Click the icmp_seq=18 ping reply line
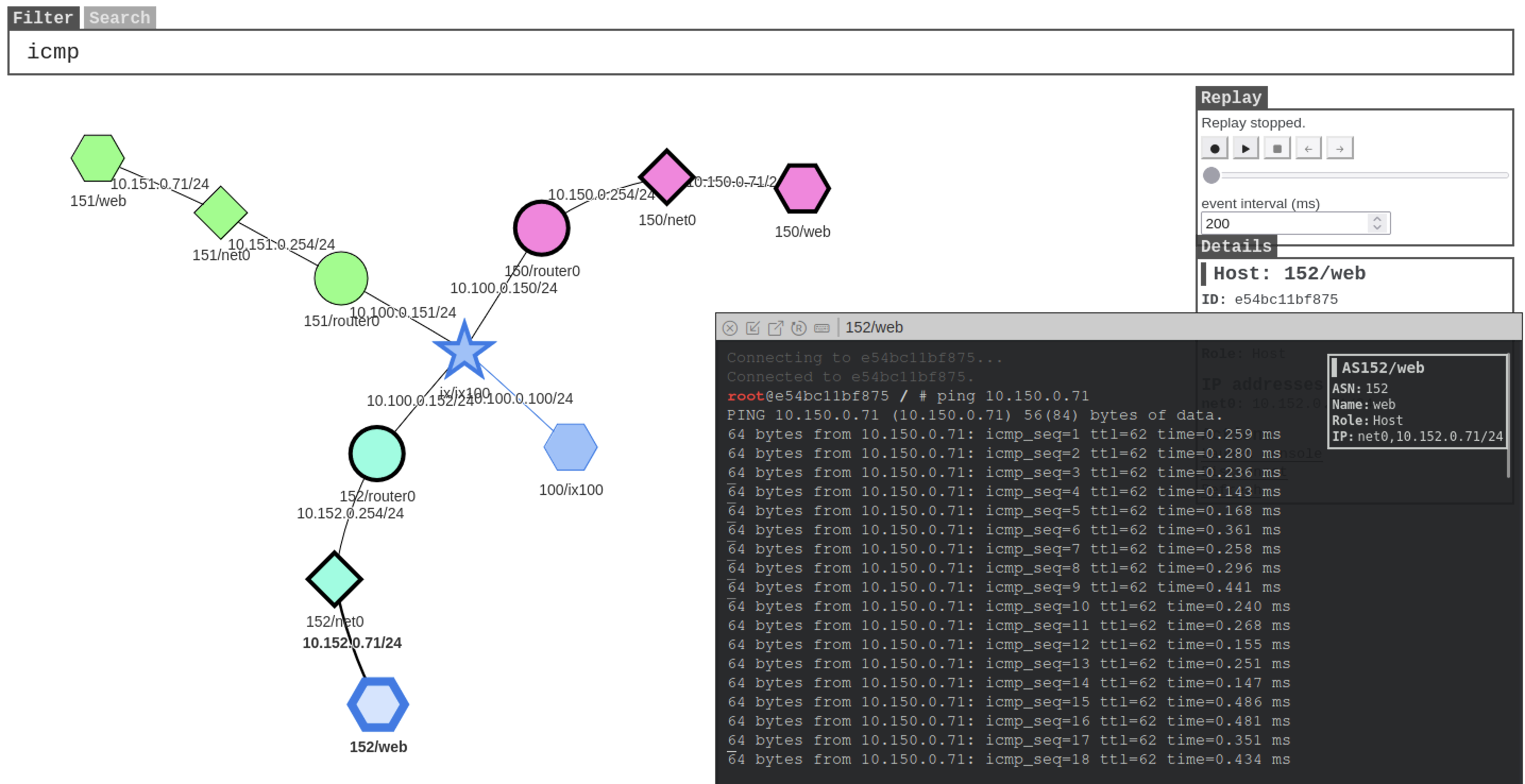The height and width of the screenshot is (784, 1525). pos(1009,759)
